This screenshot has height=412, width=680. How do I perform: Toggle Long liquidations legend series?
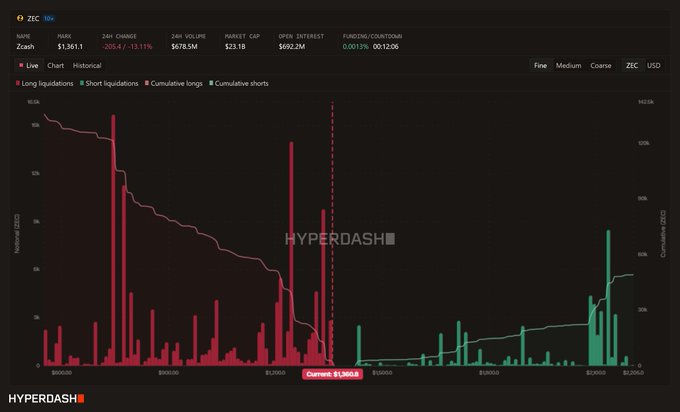tap(45, 83)
